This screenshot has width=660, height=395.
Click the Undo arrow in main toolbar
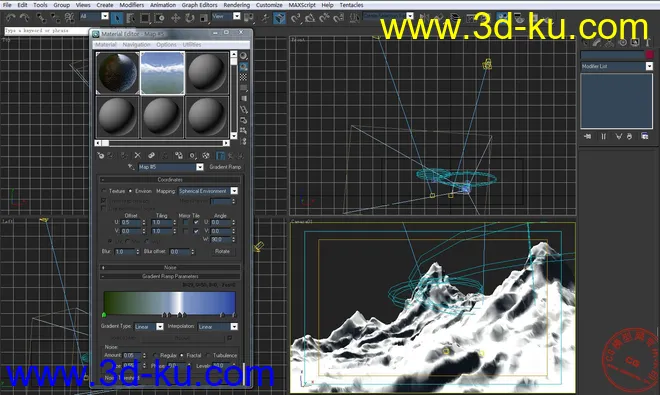coord(11,18)
